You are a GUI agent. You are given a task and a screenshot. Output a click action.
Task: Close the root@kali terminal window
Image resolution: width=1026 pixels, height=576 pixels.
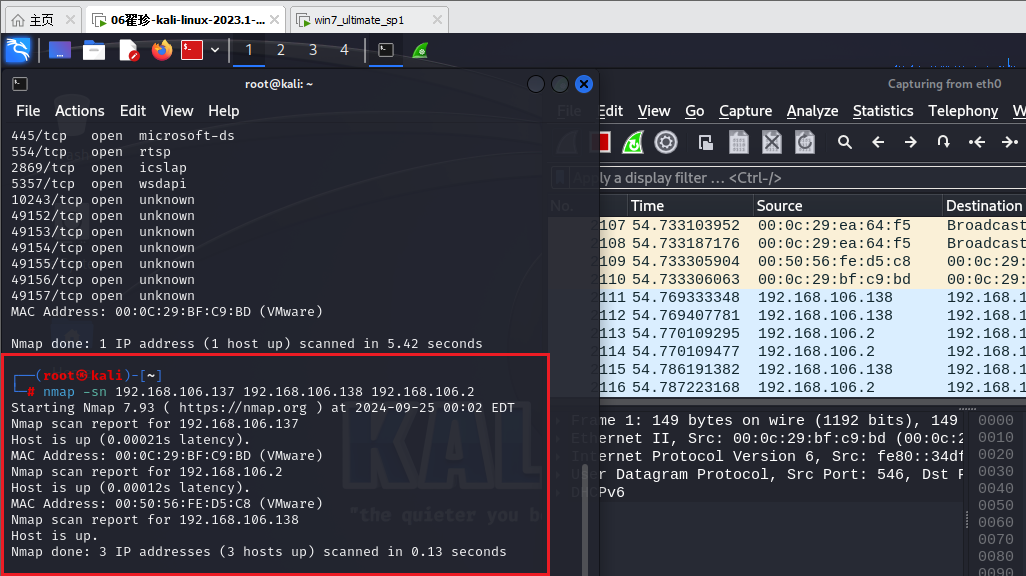pos(584,84)
